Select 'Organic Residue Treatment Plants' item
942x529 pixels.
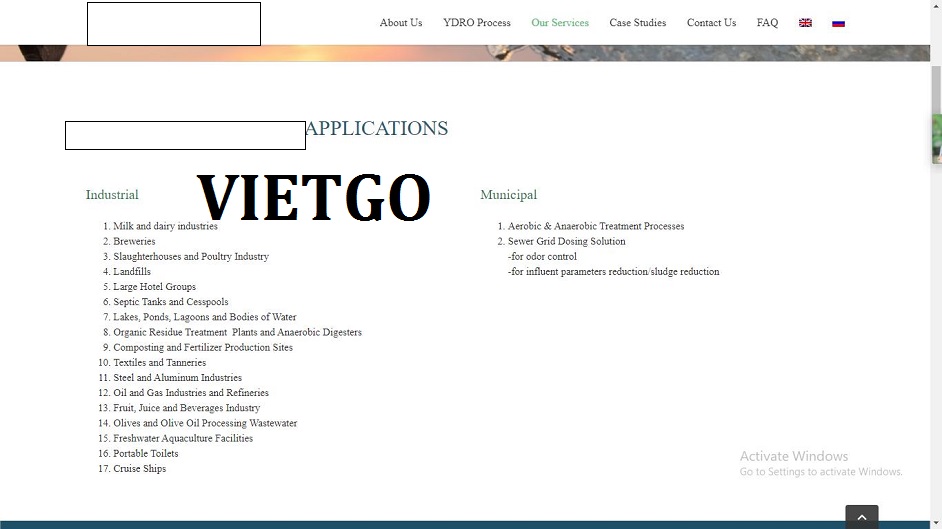click(x=237, y=332)
